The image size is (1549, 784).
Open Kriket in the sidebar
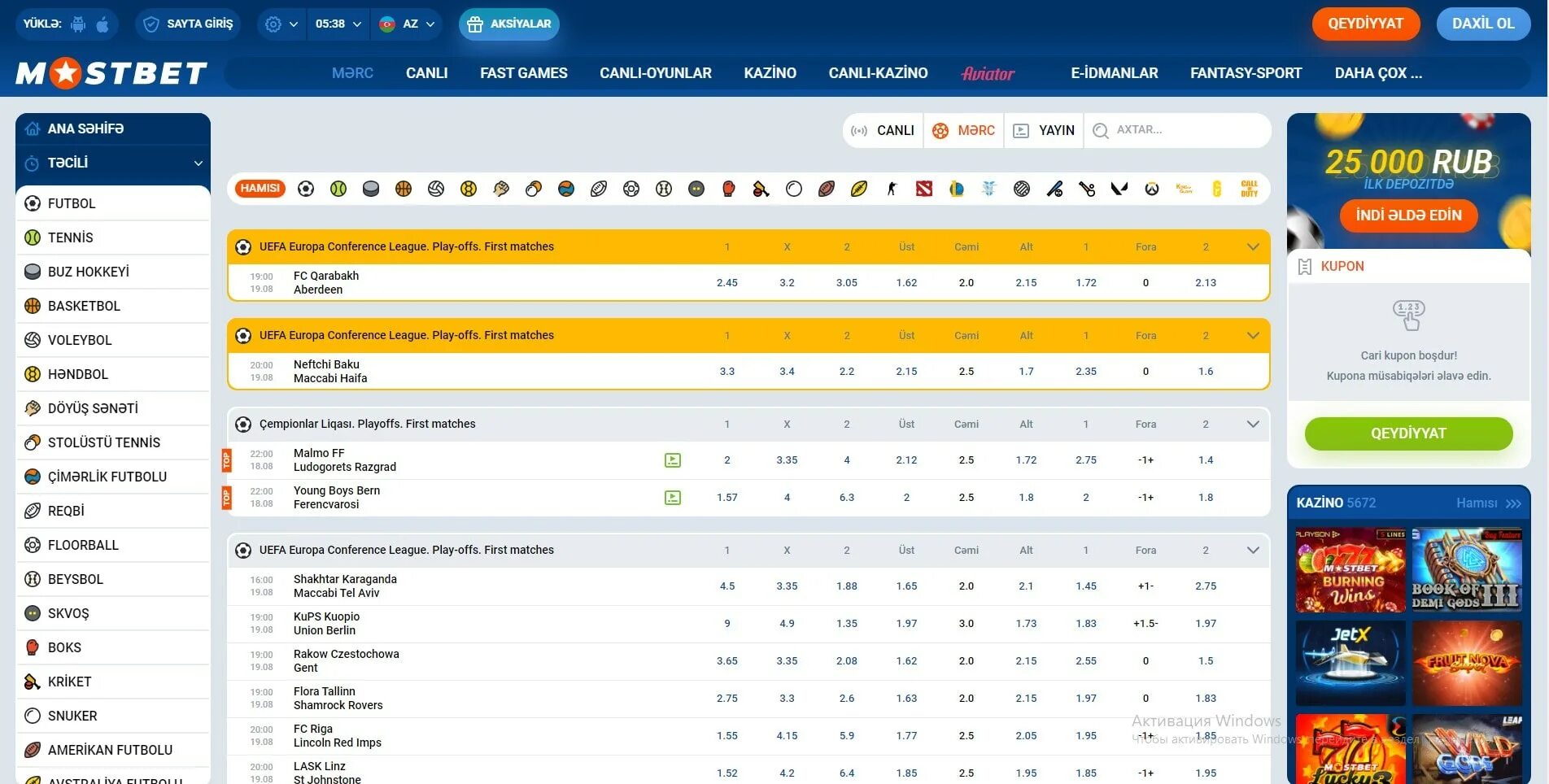pyautogui.click(x=113, y=682)
